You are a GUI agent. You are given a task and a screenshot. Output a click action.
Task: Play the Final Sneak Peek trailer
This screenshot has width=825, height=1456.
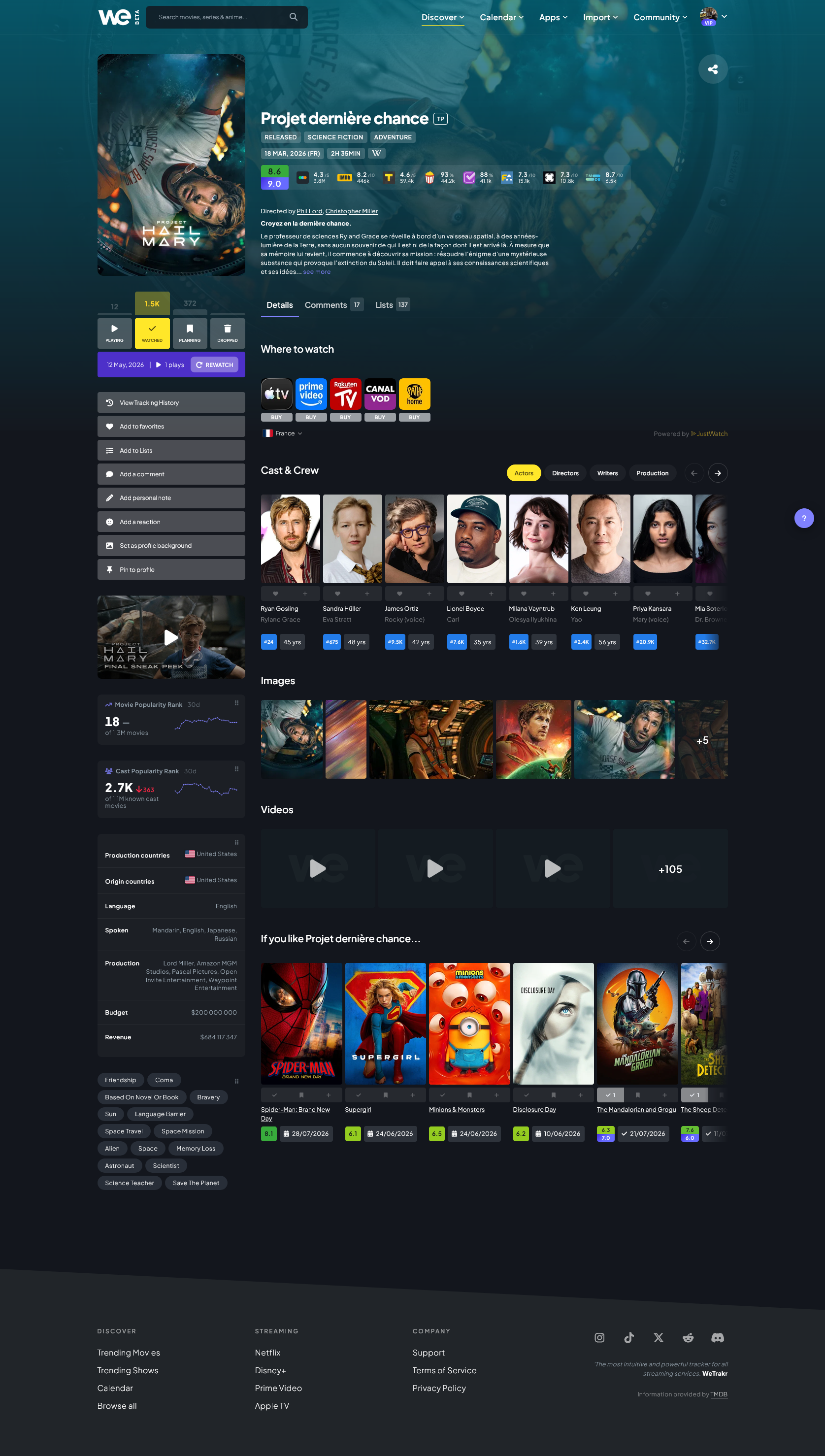pyautogui.click(x=171, y=637)
